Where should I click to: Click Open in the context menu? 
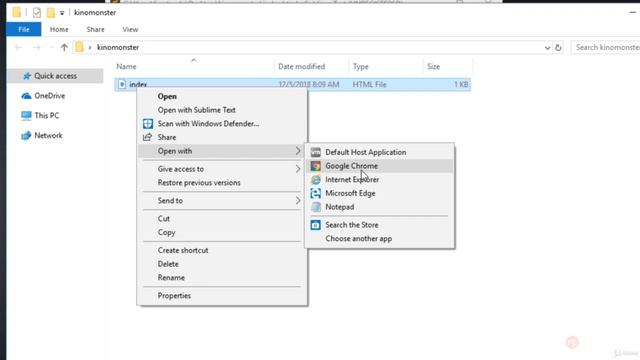(222, 96)
